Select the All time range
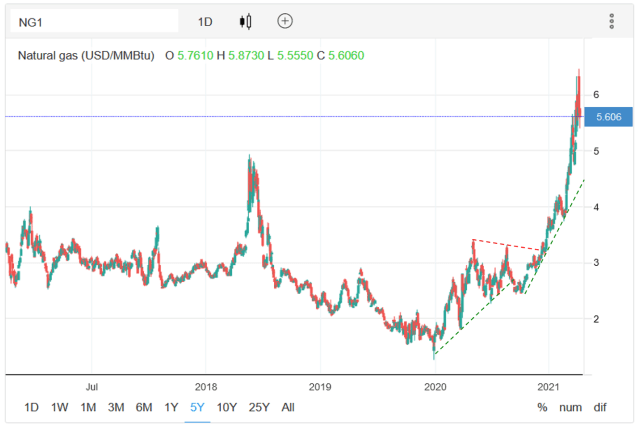 click(x=288, y=407)
